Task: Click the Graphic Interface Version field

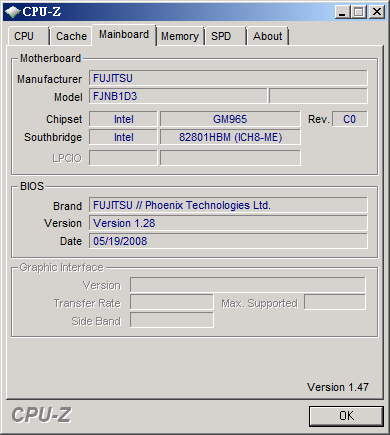Action: 248,285
